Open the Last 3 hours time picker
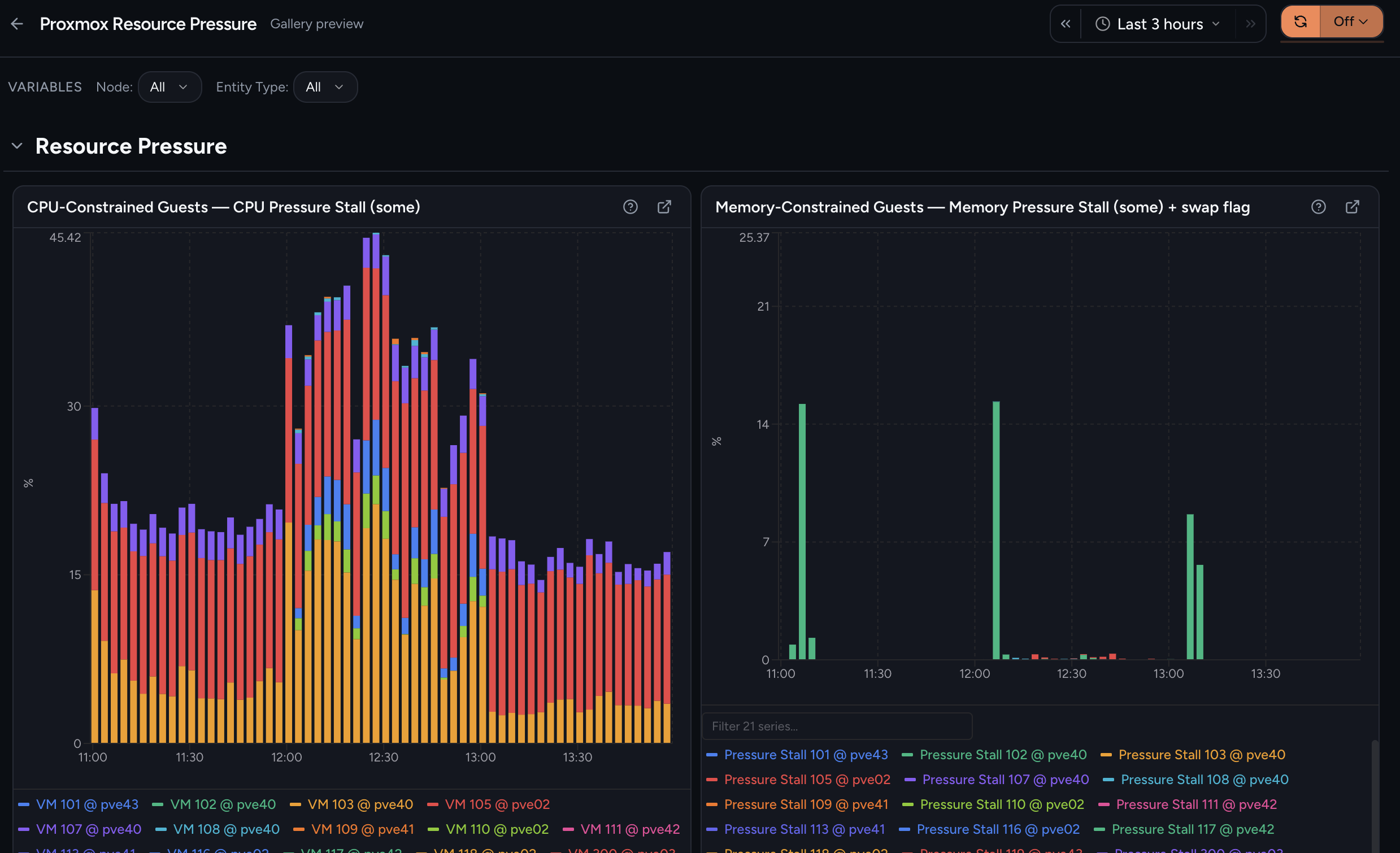This screenshot has height=853, width=1400. tap(1158, 24)
